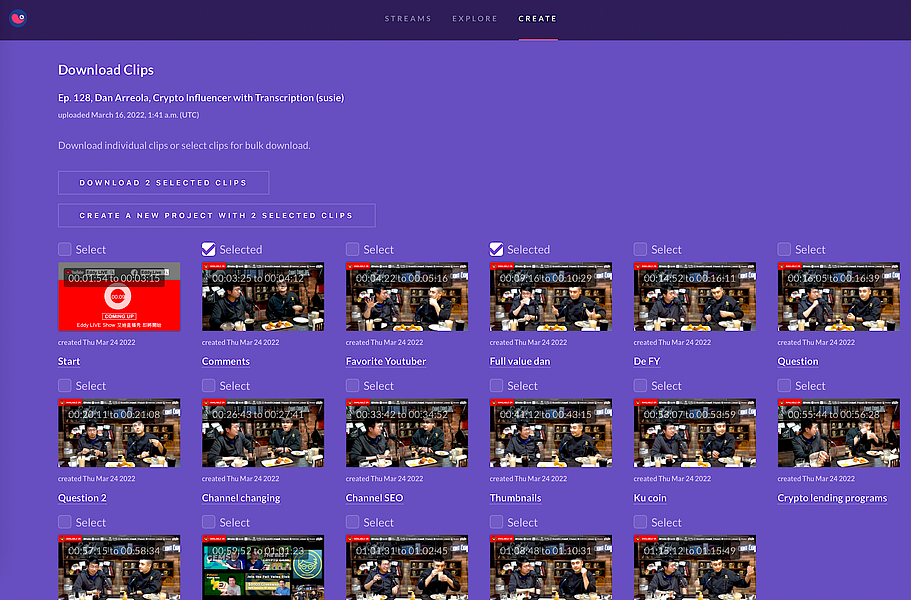Image resolution: width=911 pixels, height=600 pixels.
Task: Select checkbox above the 01:08:48 clip
Action: [x=496, y=522]
